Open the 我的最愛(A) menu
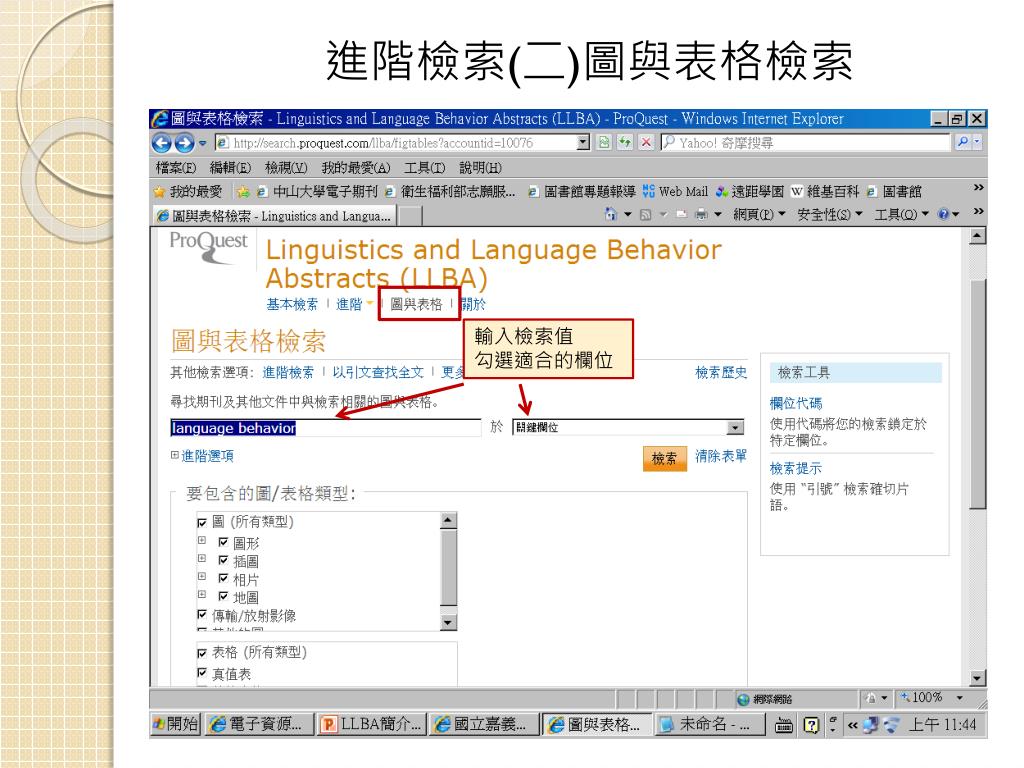Screen dimensions: 1024x768 pyautogui.click(x=356, y=168)
